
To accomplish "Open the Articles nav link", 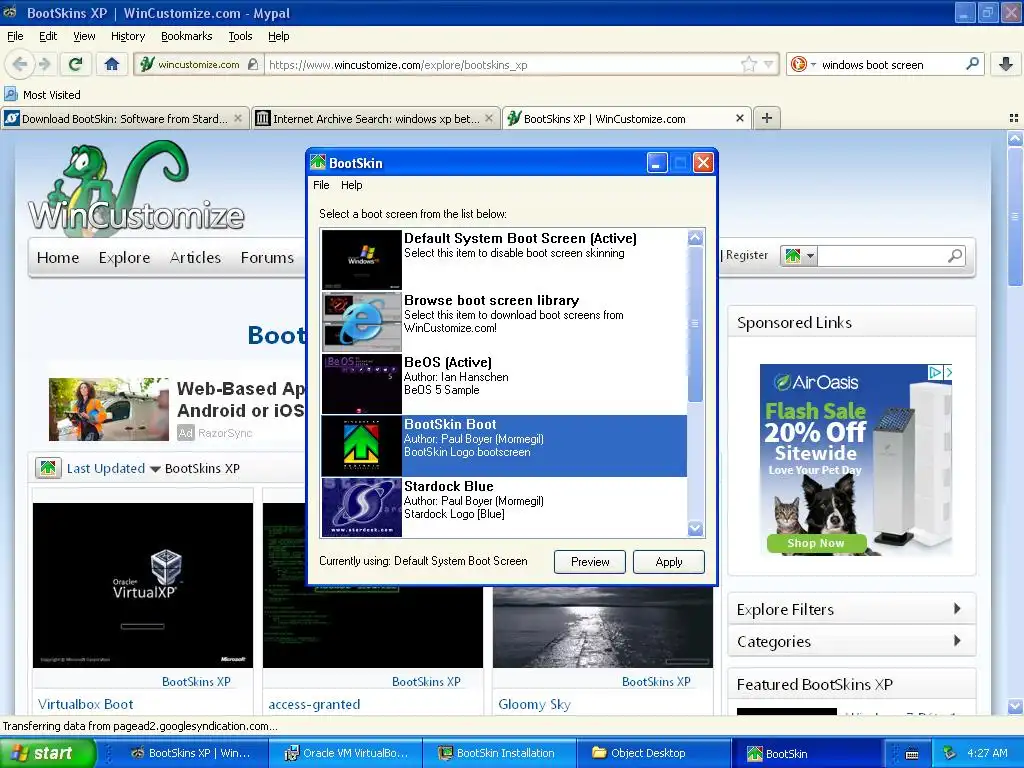I will click(195, 257).
